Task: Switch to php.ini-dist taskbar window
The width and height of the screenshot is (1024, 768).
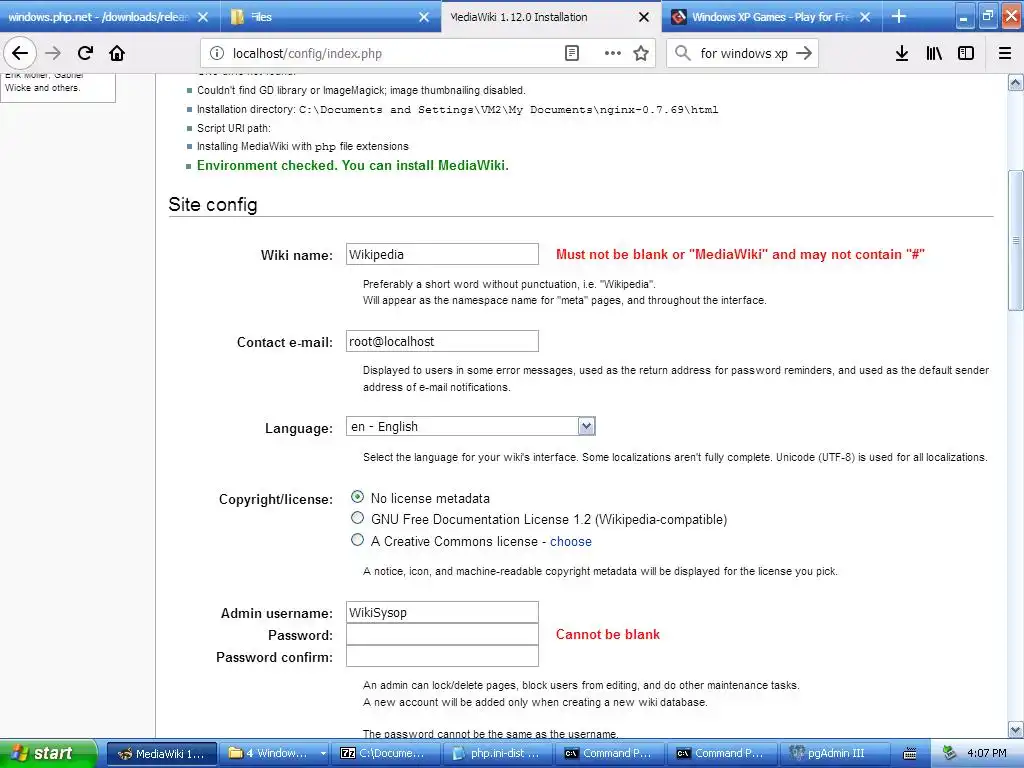Action: 498,754
